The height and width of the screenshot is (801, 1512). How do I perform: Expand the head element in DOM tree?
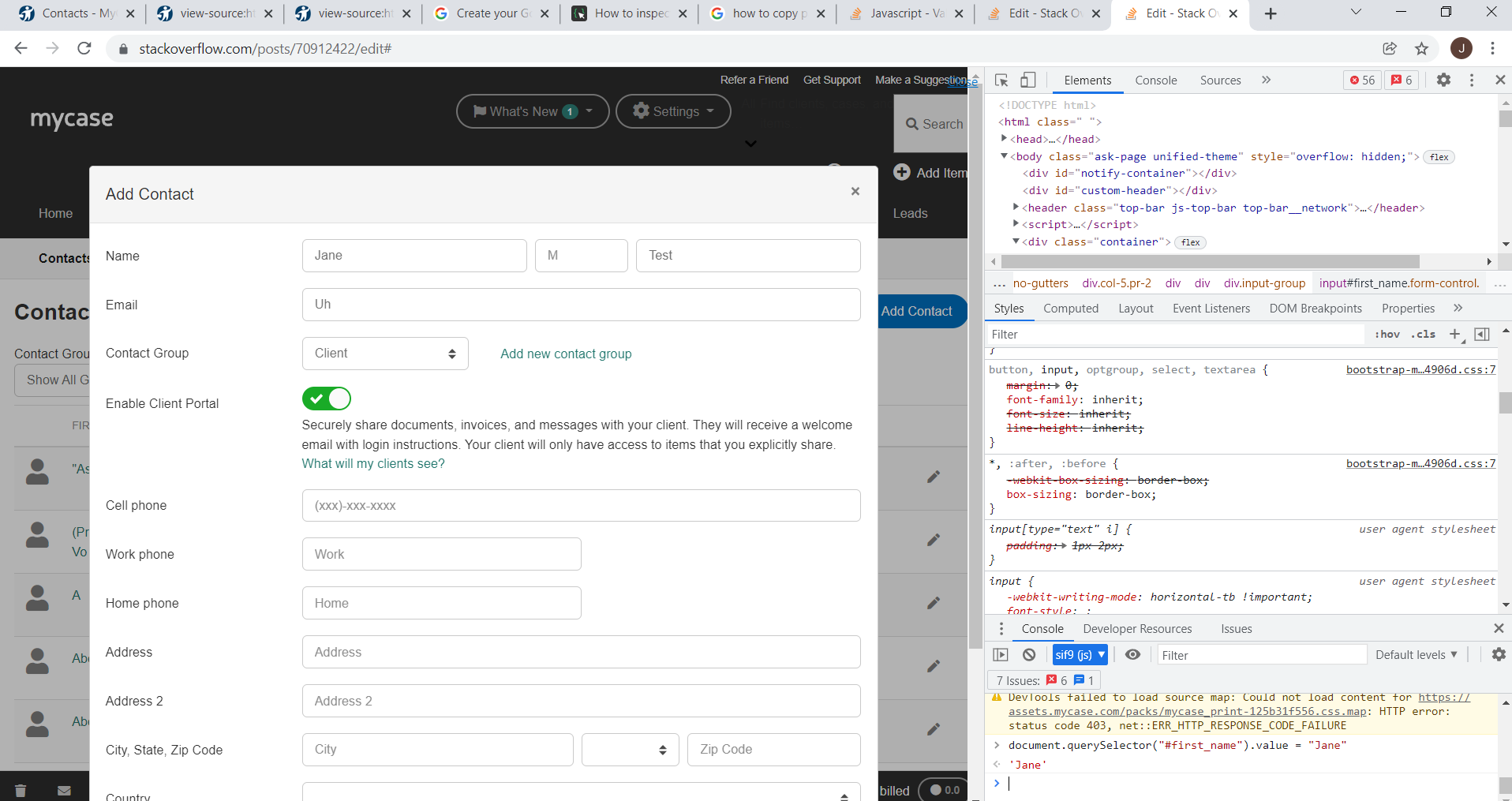[x=1004, y=139]
